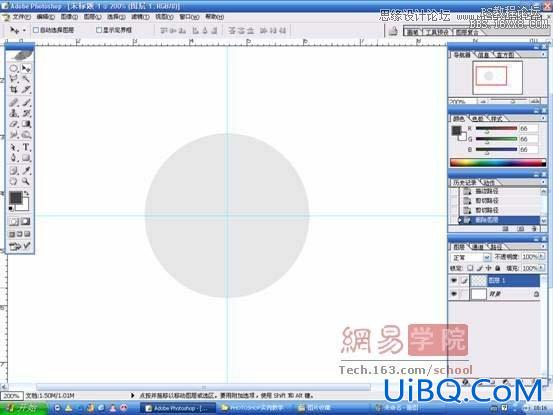The width and height of the screenshot is (553, 415).
Task: Select the Elliptical Marquee tool
Action: pyautogui.click(x=14, y=68)
